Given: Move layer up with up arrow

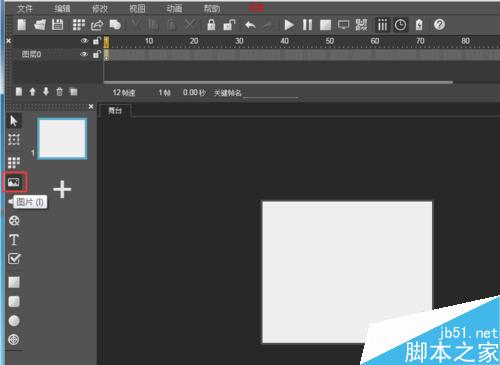Looking at the screenshot, I should (x=32, y=92).
